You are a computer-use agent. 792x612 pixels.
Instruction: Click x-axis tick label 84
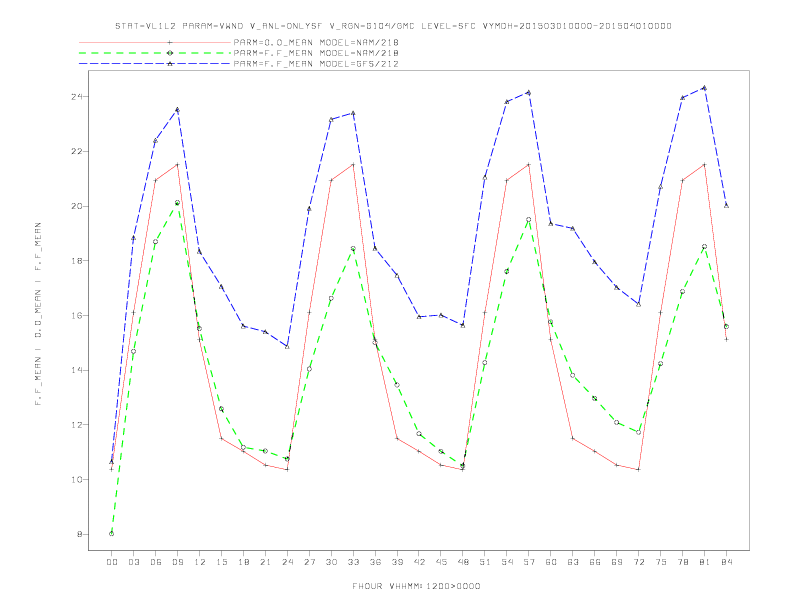tap(726, 562)
